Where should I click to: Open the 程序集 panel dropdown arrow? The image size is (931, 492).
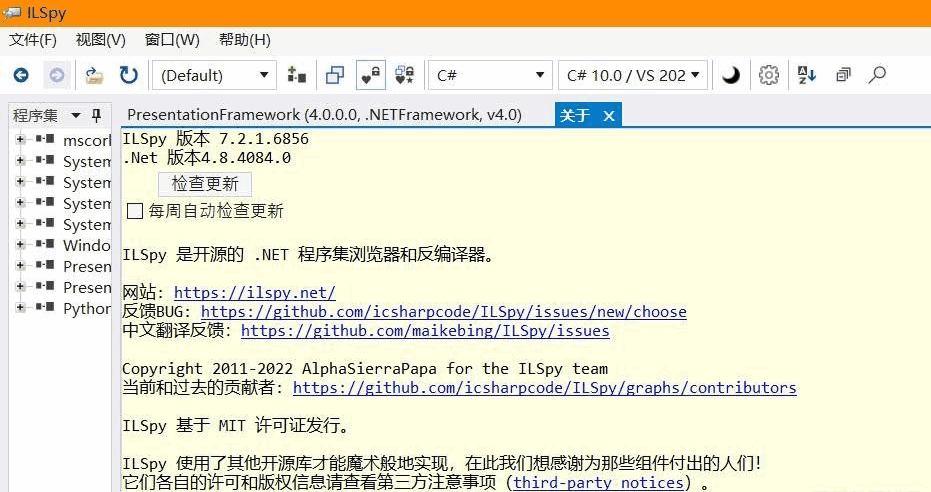coord(75,115)
